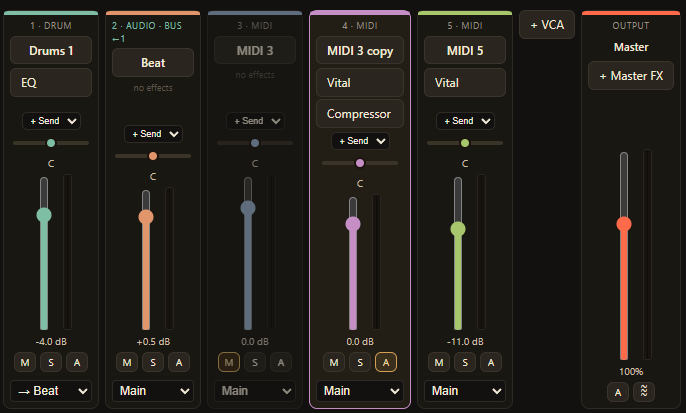
Task: Toggle automation A on Drums 1
Action: point(77,362)
